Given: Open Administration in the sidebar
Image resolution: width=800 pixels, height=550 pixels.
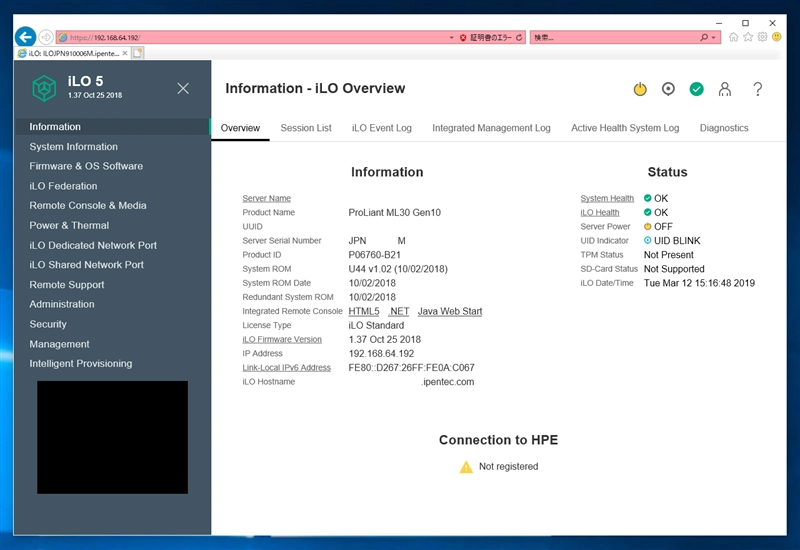Looking at the screenshot, I should [62, 304].
